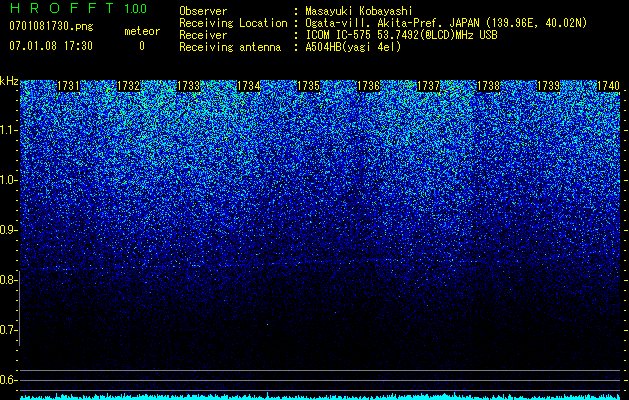Click the cyan signal-level strip at bottom
Screen dimensions: 629x400
pyautogui.click(x=320, y=397)
